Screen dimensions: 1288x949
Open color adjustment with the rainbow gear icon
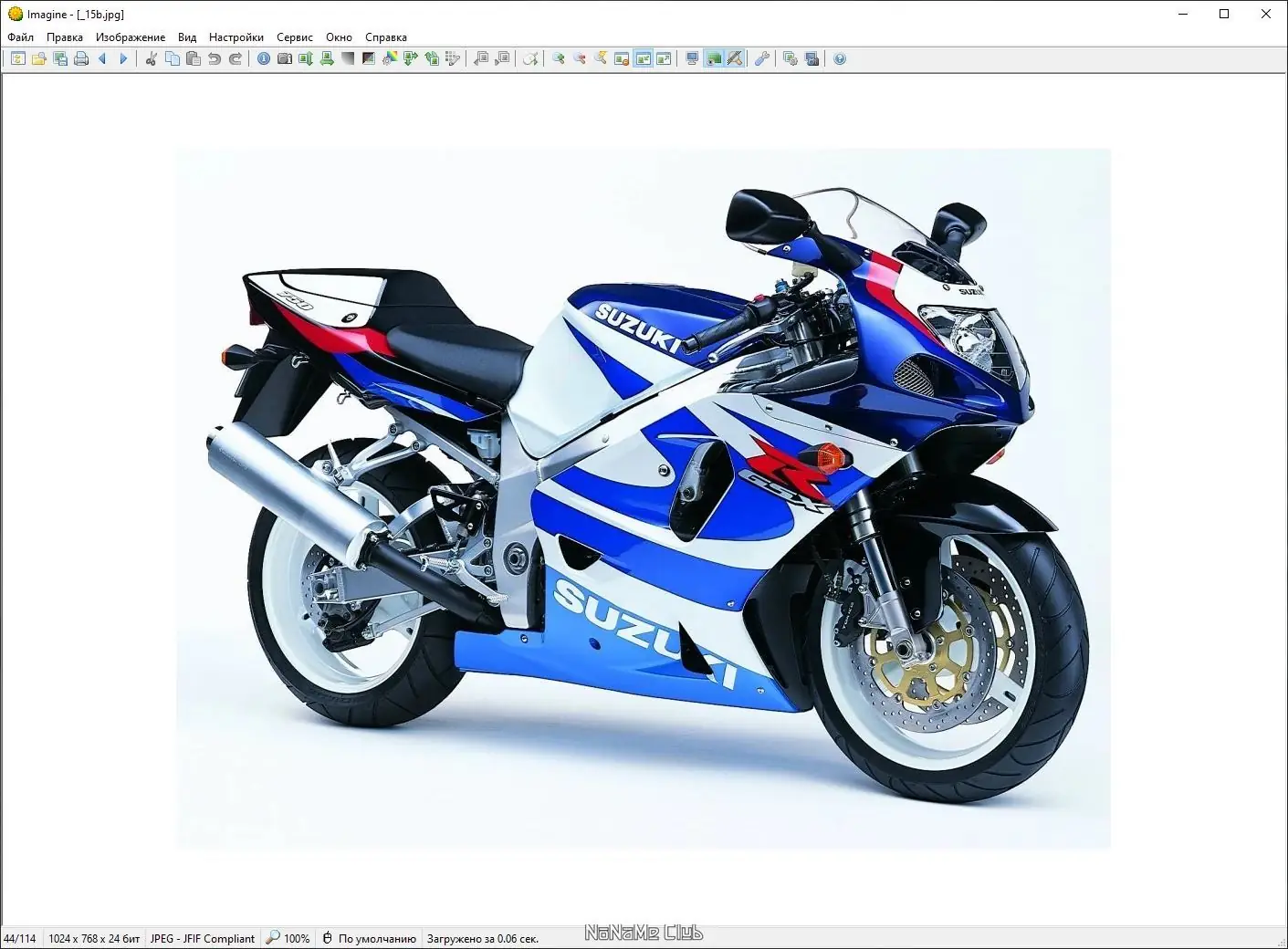point(390,59)
